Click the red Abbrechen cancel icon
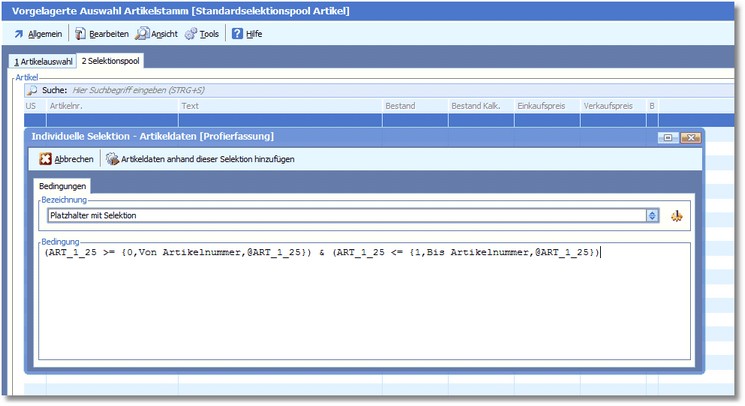 tap(45, 159)
